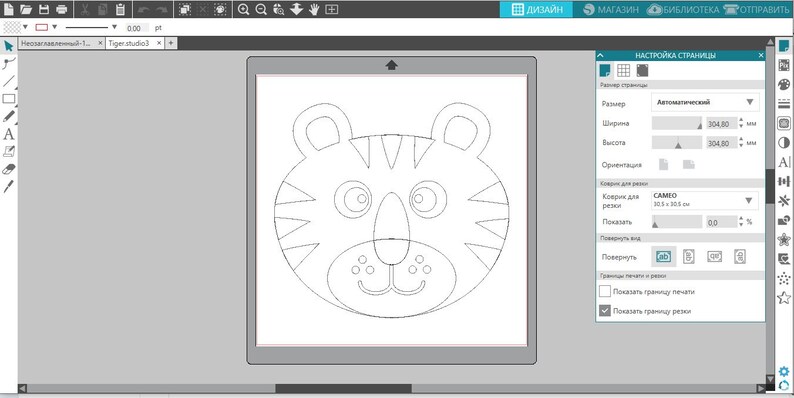Image resolution: width=794 pixels, height=398 pixels.
Task: Open the fill pattern dropdown arrow
Action: point(25,27)
